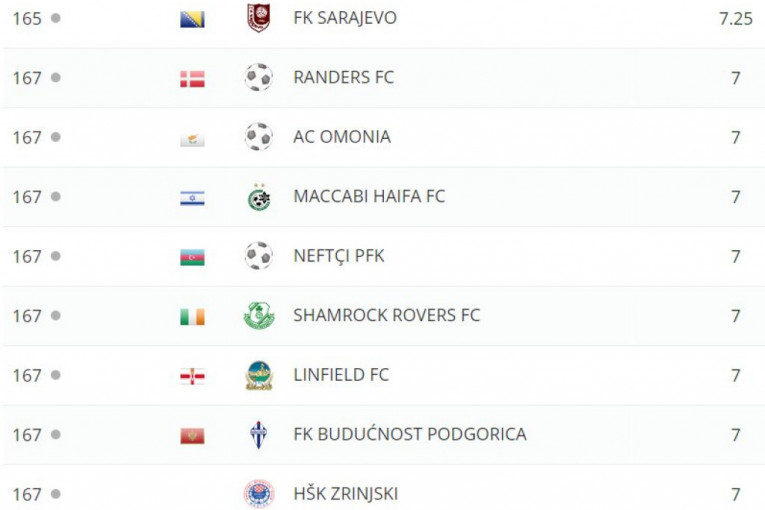The image size is (765, 510).
Task: Click the Montenegro flag beside Budućnost Podgorica
Action: pyautogui.click(x=192, y=436)
